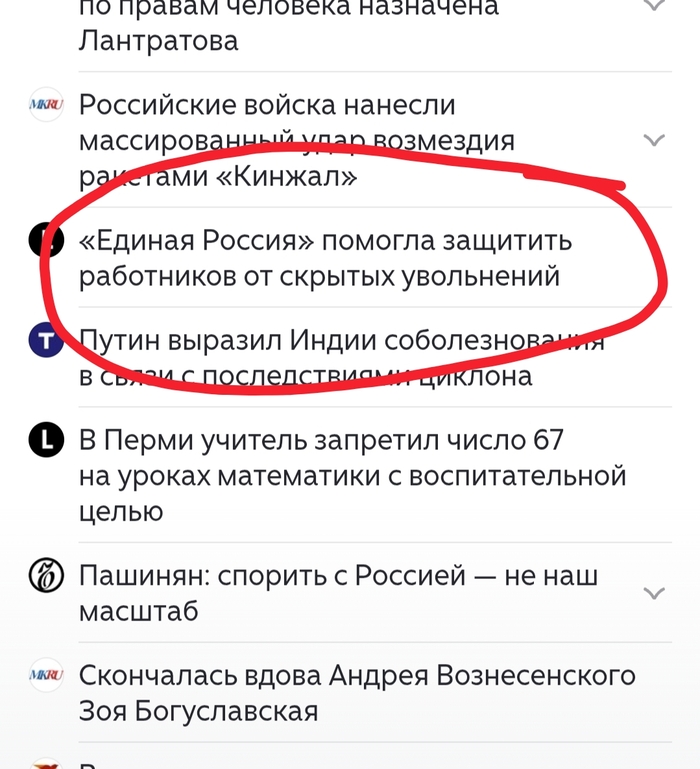Click the ornate circular icon beside Пашинян headline

[x=46, y=575]
